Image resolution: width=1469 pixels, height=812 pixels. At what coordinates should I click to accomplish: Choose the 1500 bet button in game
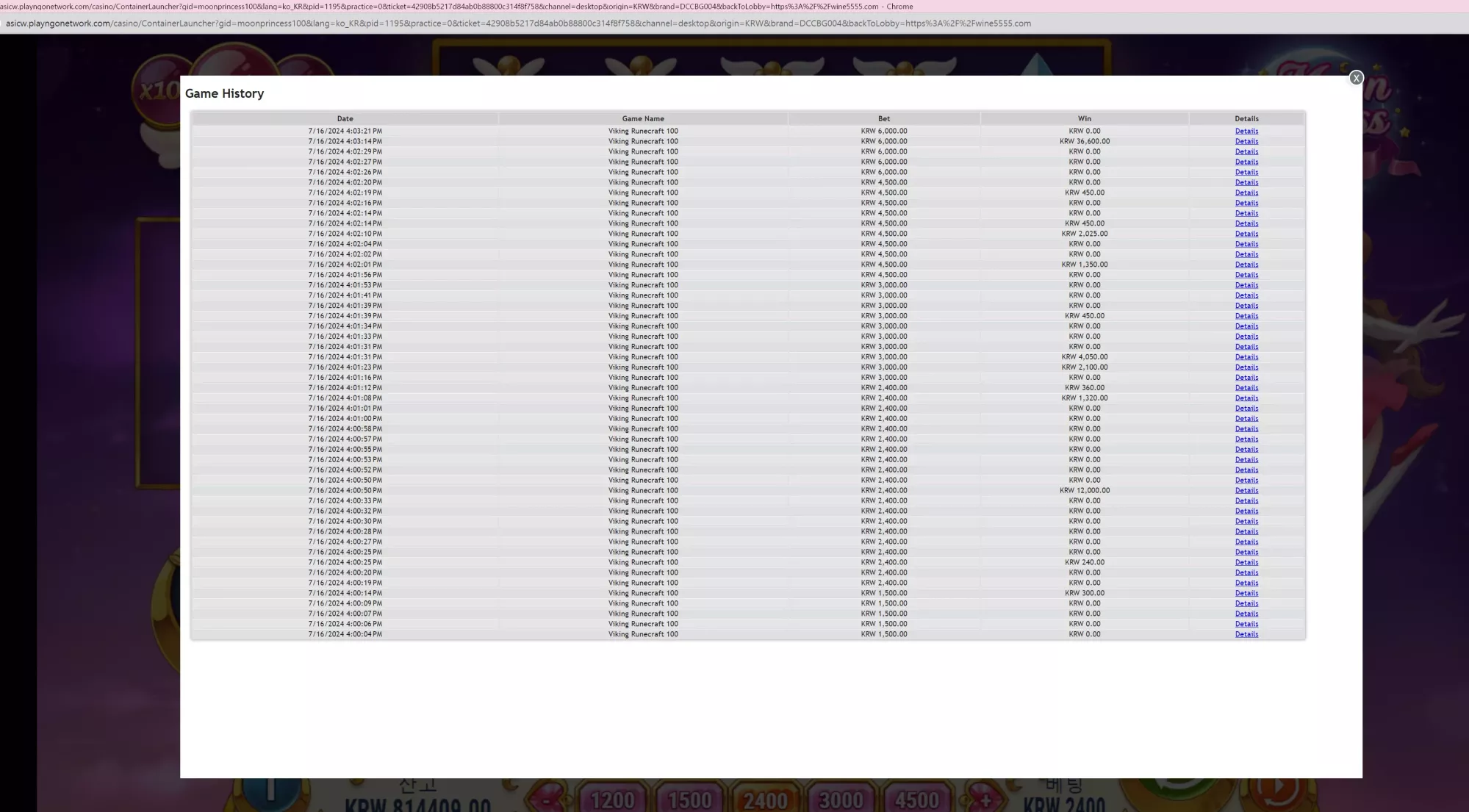click(689, 799)
